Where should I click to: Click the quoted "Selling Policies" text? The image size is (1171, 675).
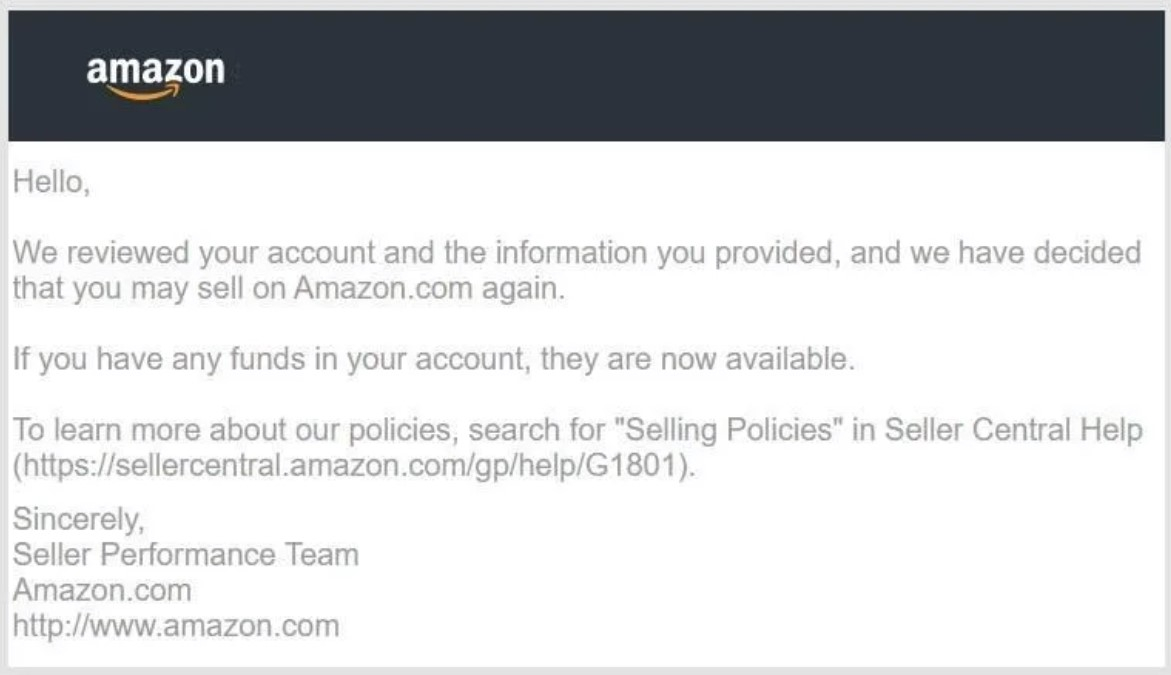[x=730, y=431]
